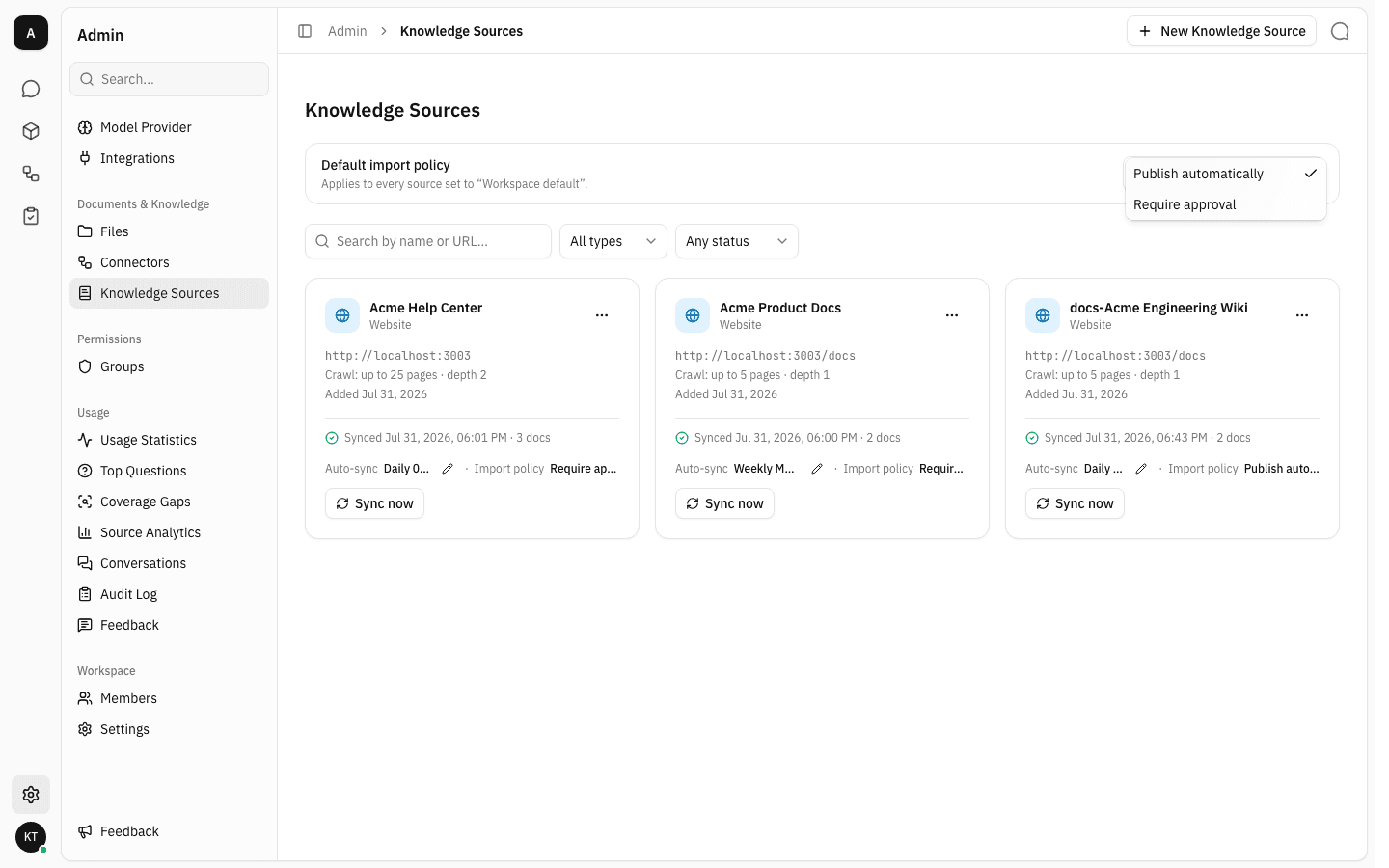Sync now Acme Product Docs
This screenshot has height=868, width=1389.
724,503
